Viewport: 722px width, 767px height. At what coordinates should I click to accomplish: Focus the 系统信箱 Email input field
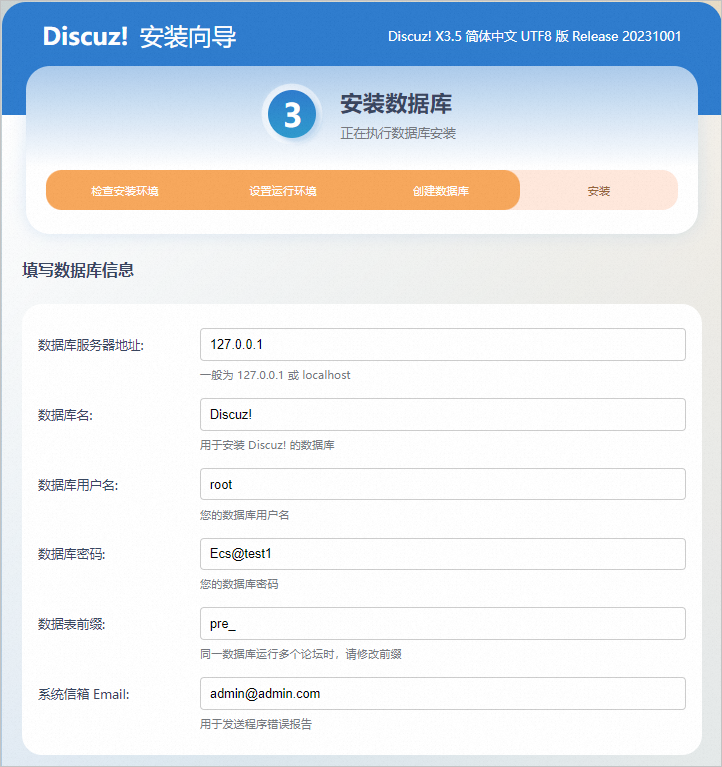tap(442, 693)
